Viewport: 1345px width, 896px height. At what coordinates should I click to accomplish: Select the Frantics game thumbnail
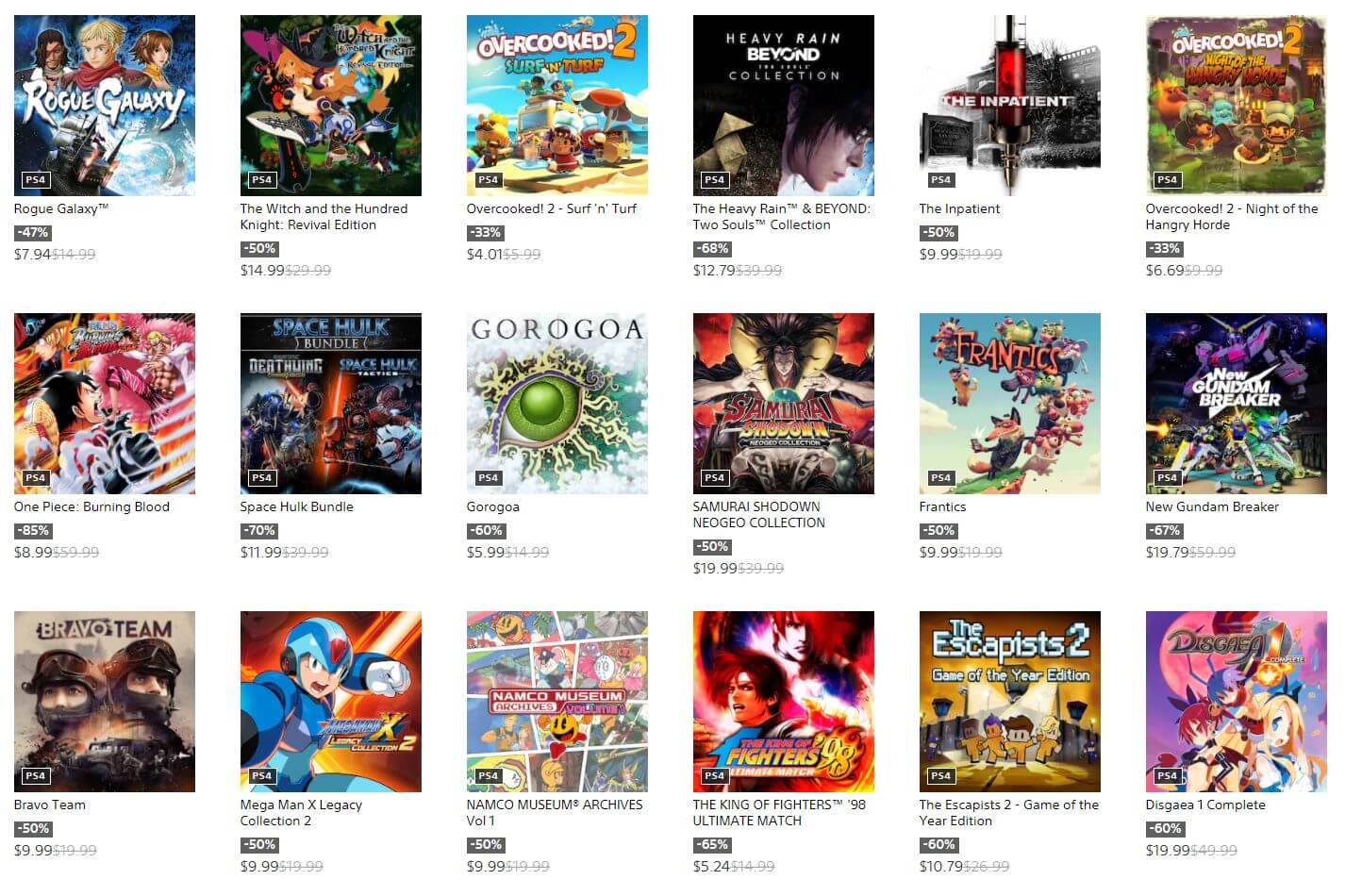[x=1010, y=404]
